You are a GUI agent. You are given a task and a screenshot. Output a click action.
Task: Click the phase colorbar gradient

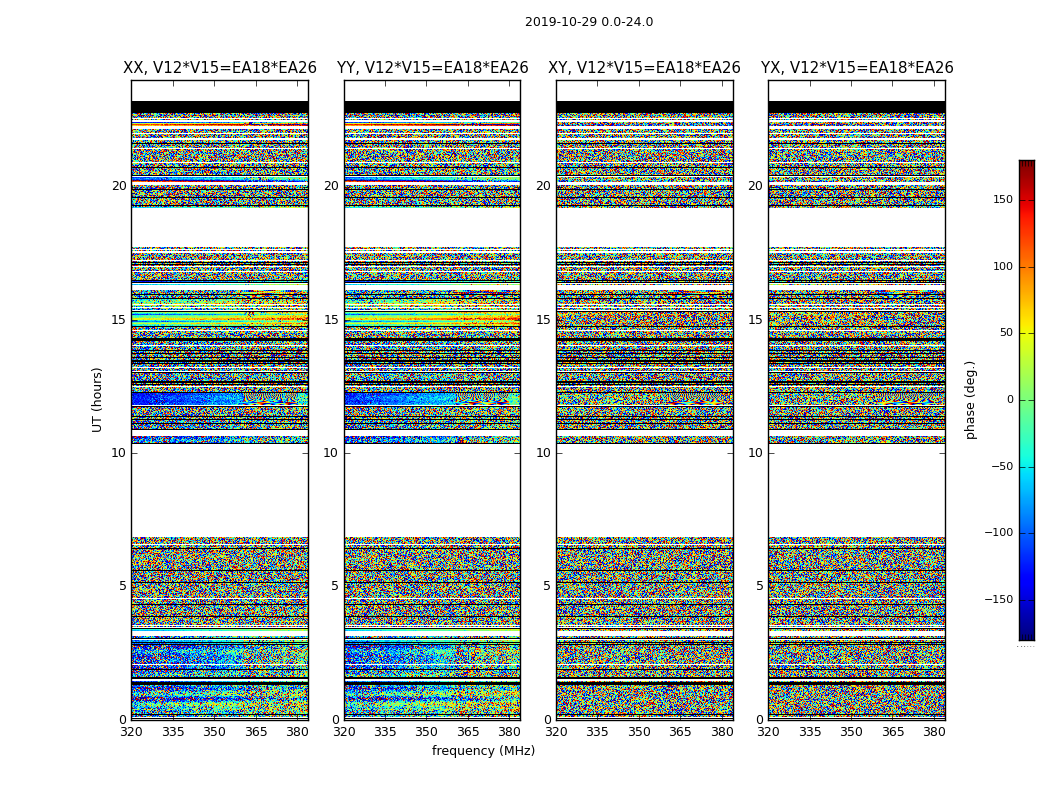pyautogui.click(x=1027, y=400)
